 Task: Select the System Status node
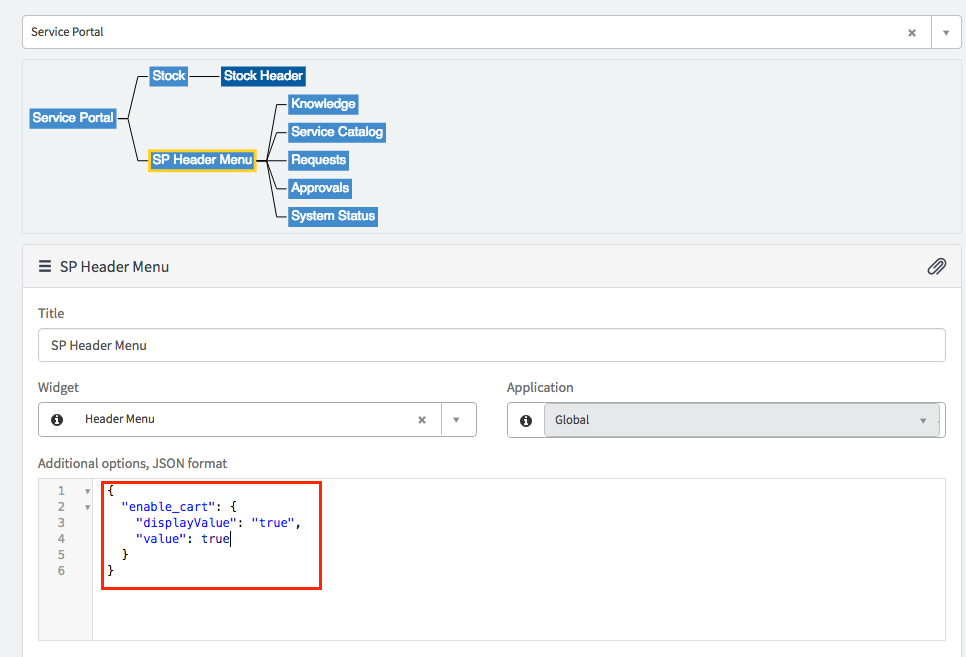333,216
